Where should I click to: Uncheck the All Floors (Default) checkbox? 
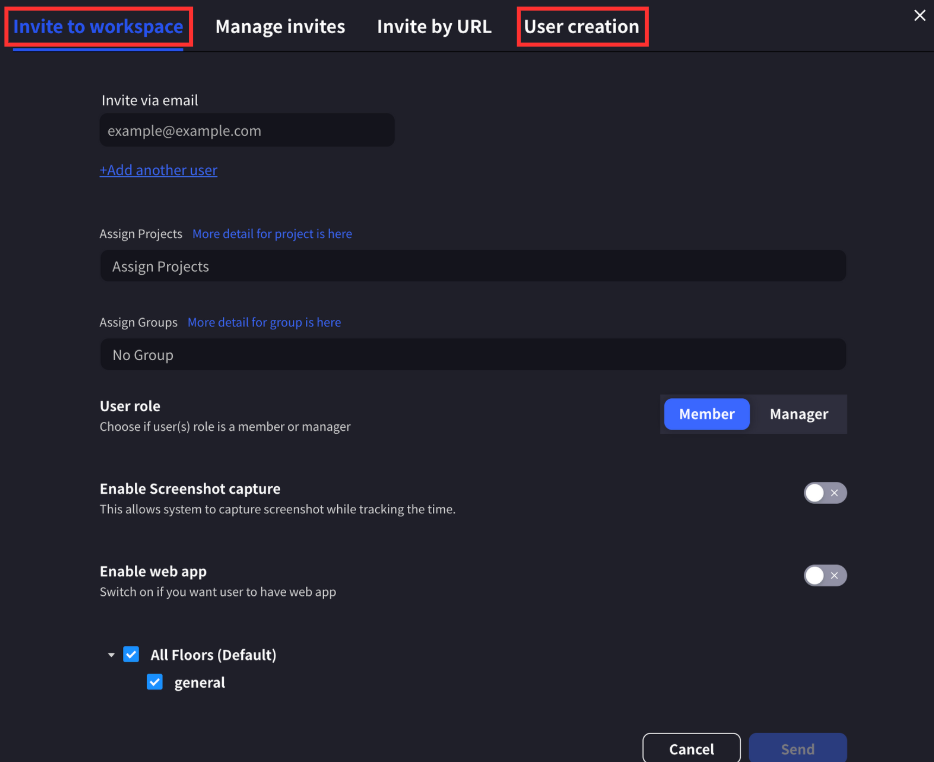pos(131,653)
